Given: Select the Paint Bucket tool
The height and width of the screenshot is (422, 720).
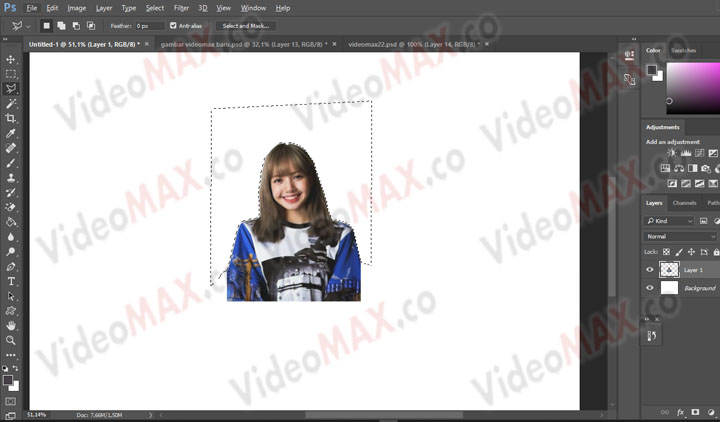Looking at the screenshot, I should [11, 222].
